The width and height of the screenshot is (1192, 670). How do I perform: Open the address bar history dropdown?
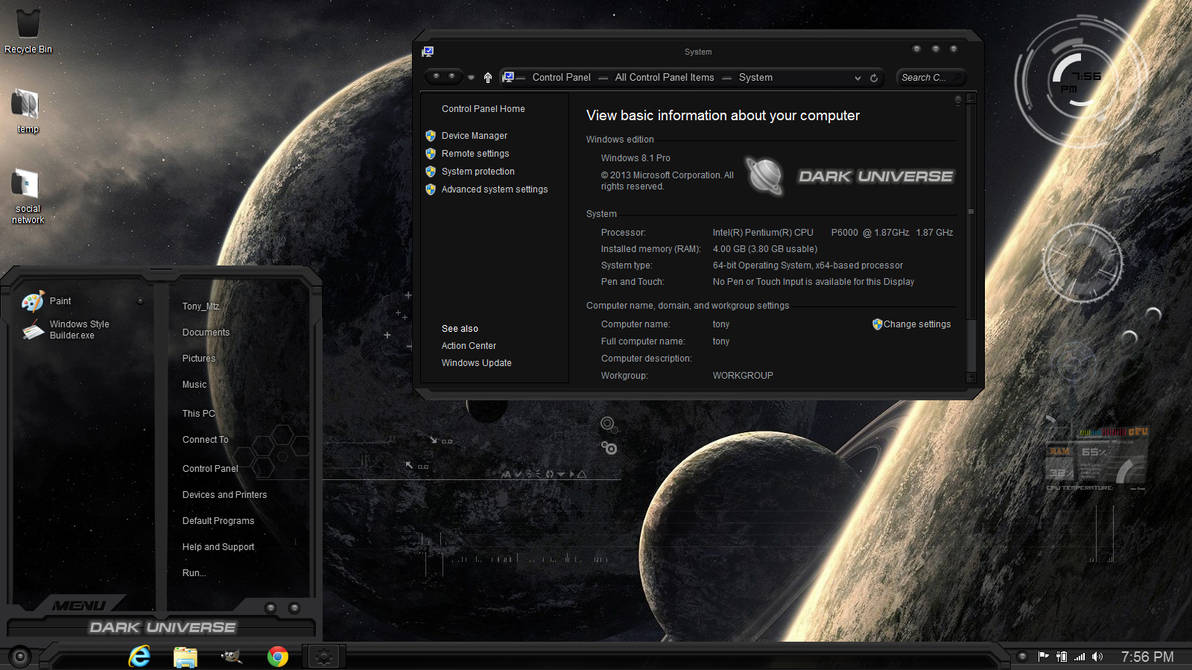click(857, 77)
